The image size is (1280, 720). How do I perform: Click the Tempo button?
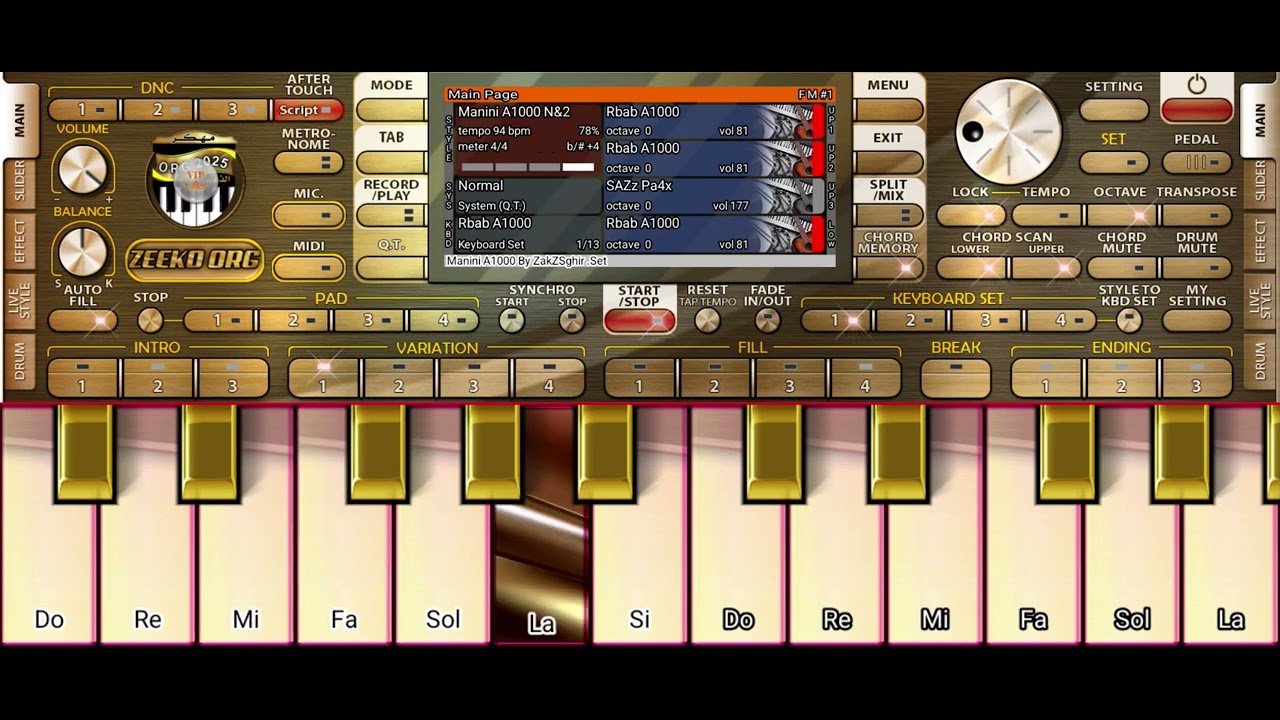click(1046, 215)
